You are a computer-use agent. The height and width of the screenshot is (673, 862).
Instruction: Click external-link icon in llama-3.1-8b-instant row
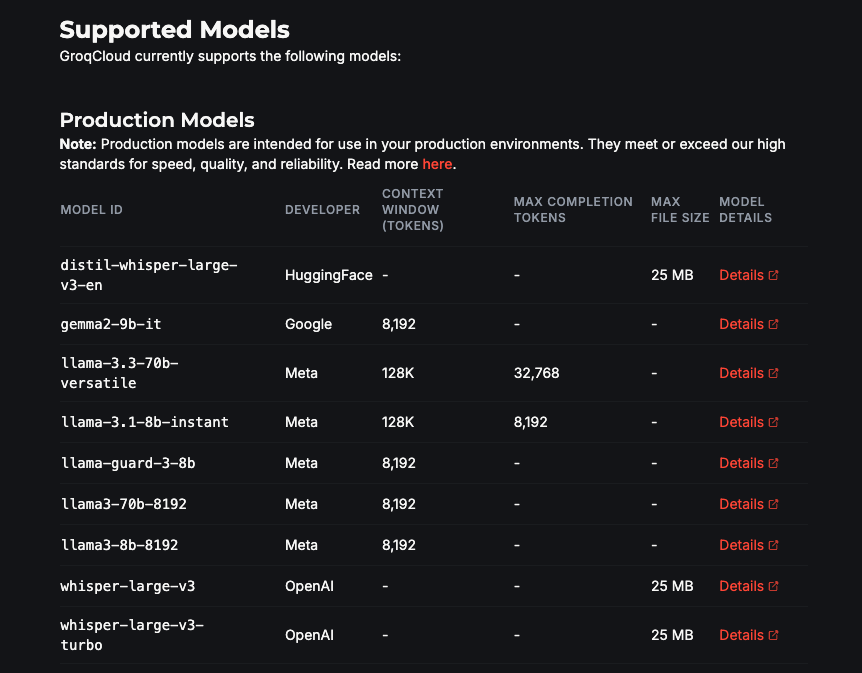click(x=773, y=422)
